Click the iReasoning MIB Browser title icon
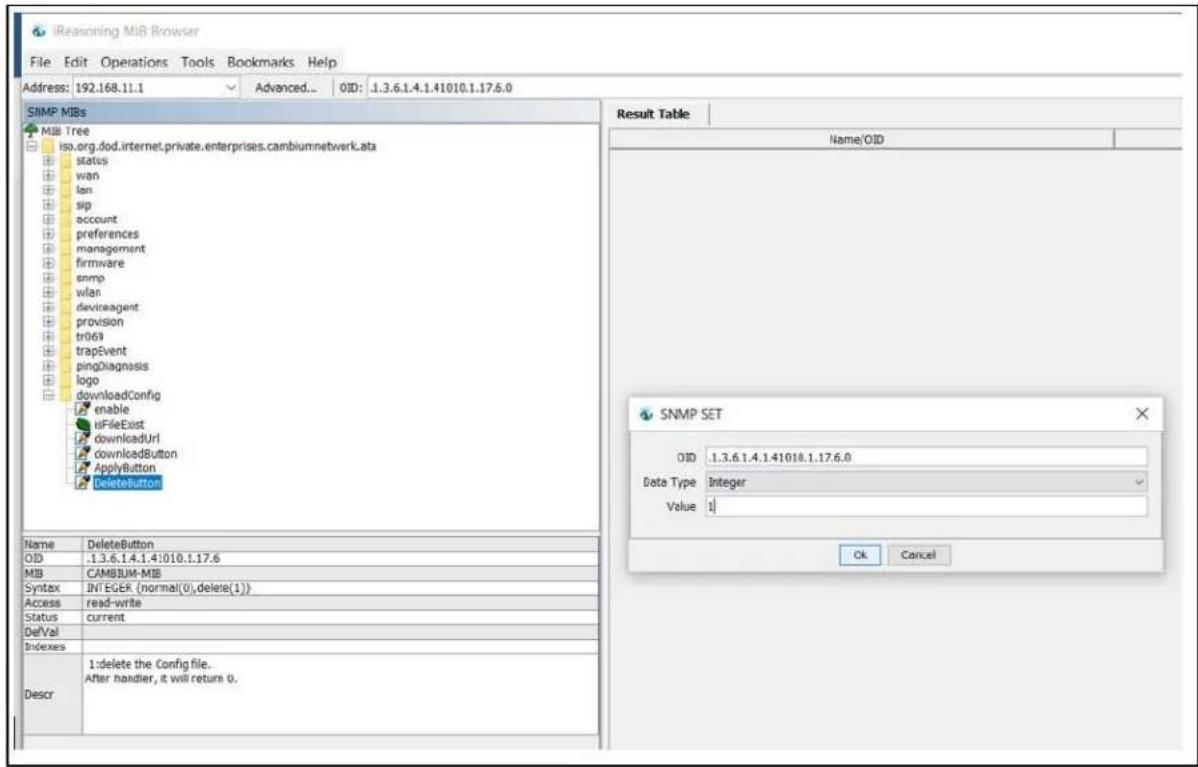The width and height of the screenshot is (1198, 767). 38,31
